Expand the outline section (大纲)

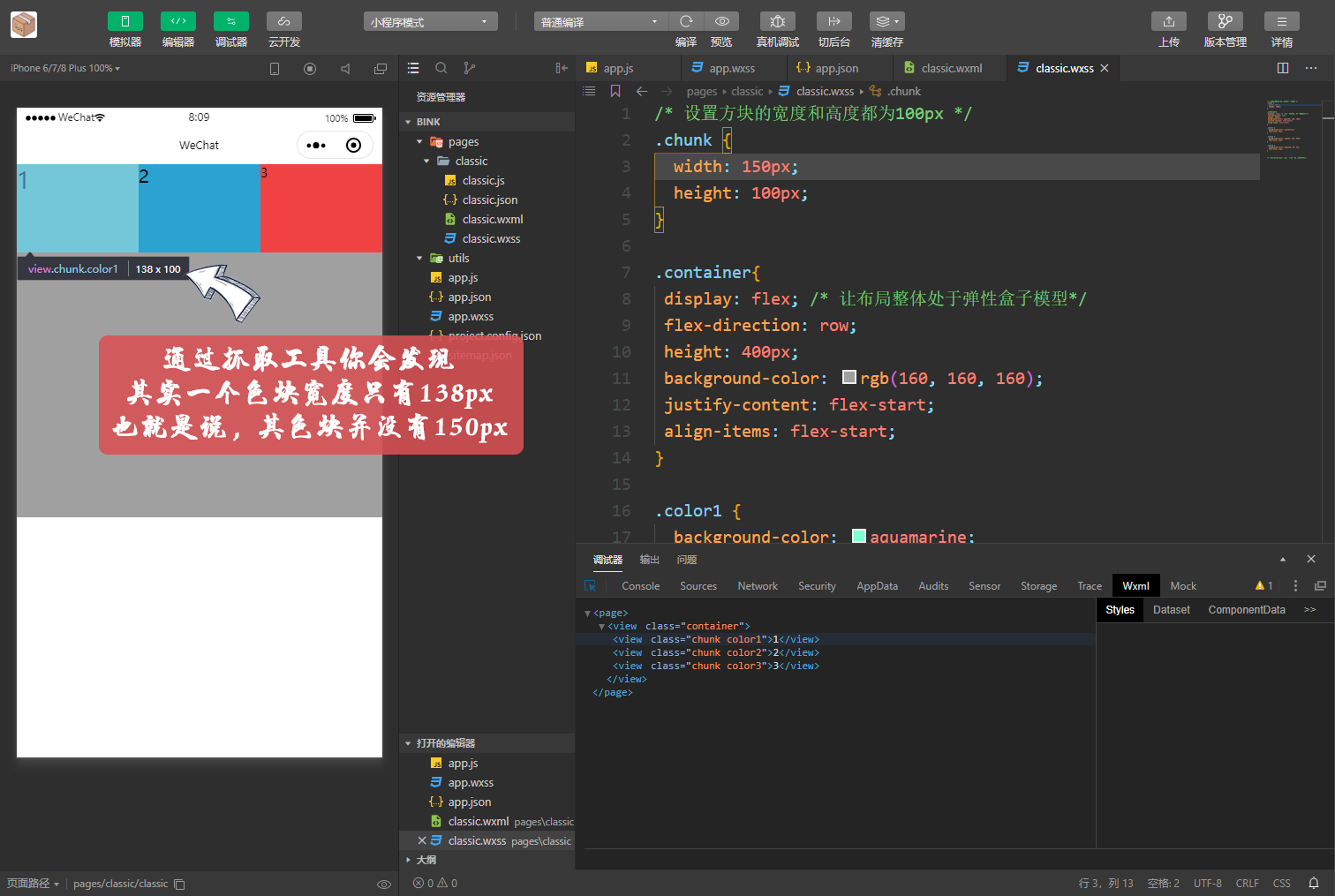[408, 860]
